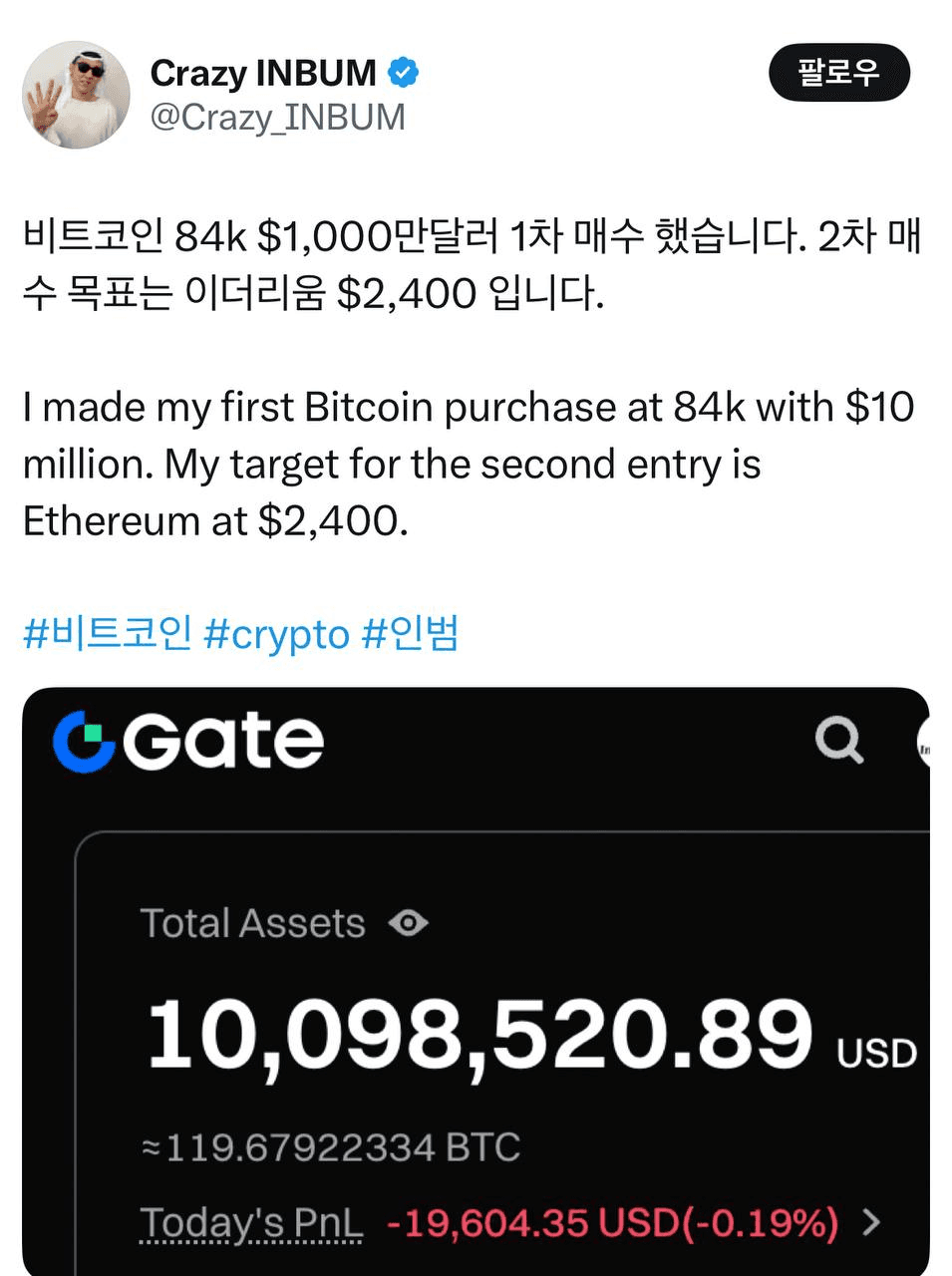This screenshot has width=952, height=1276.
Task: Open the Today's PnL underlined label
Action: point(251,1222)
